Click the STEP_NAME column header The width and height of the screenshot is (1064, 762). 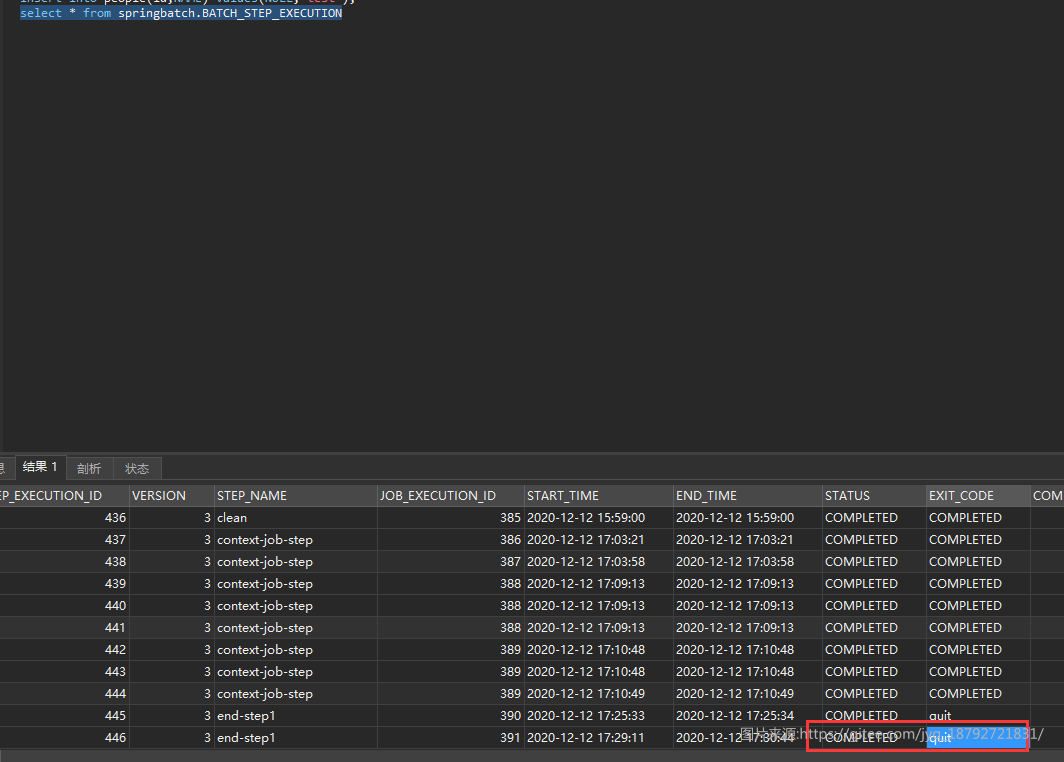click(x=295, y=496)
